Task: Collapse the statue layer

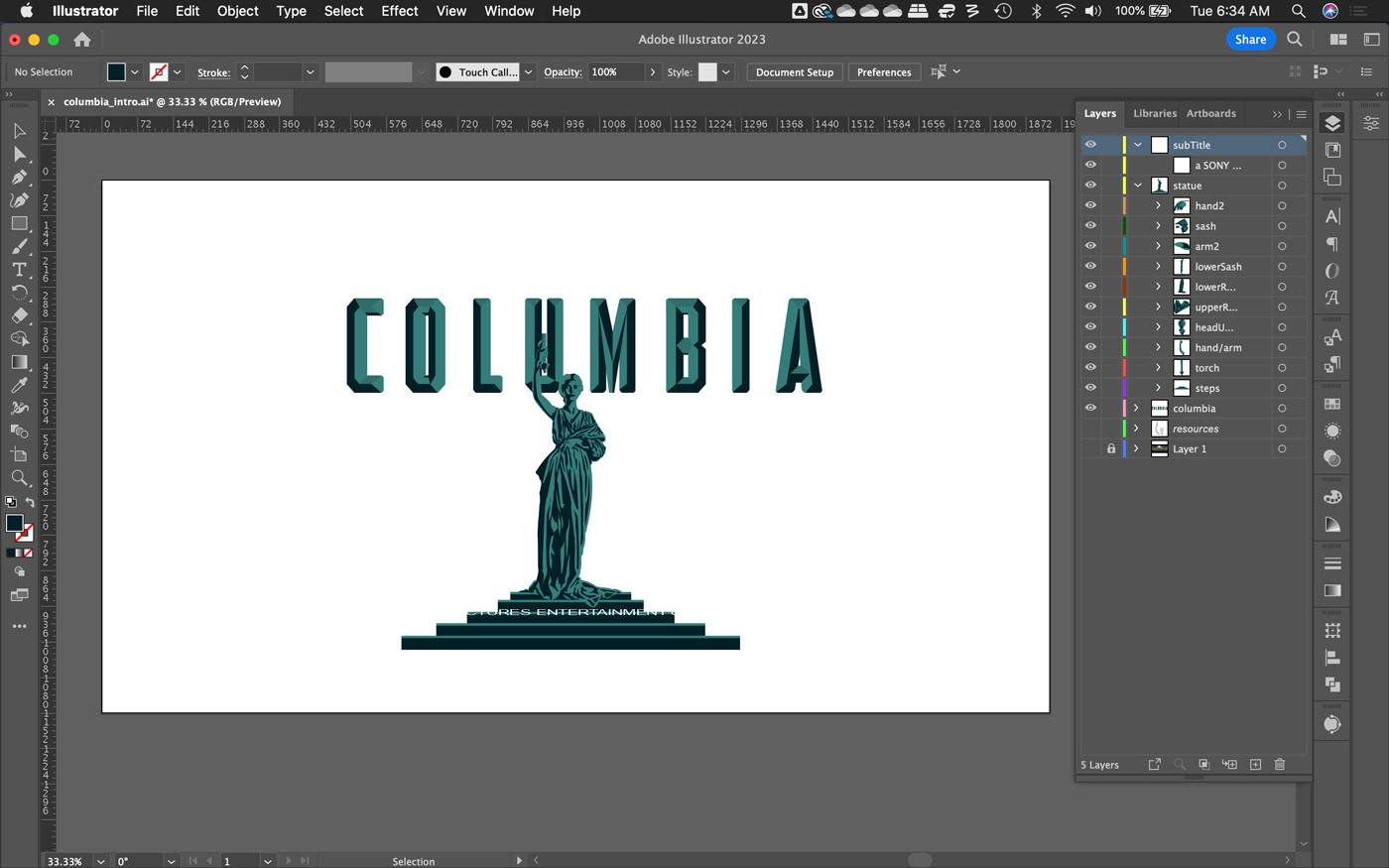Action: [x=1137, y=186]
